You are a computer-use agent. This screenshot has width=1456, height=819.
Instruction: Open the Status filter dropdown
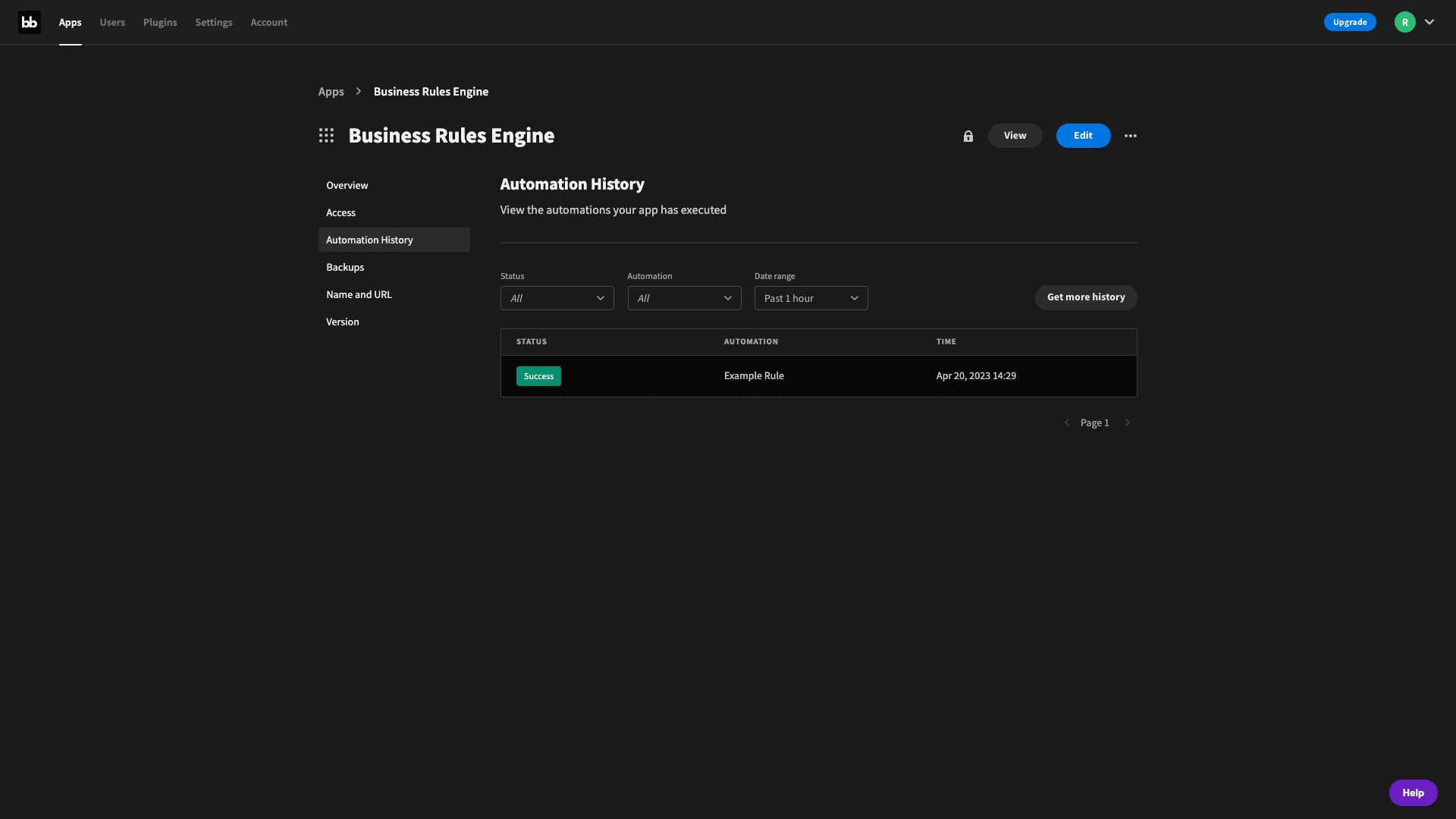click(x=557, y=298)
